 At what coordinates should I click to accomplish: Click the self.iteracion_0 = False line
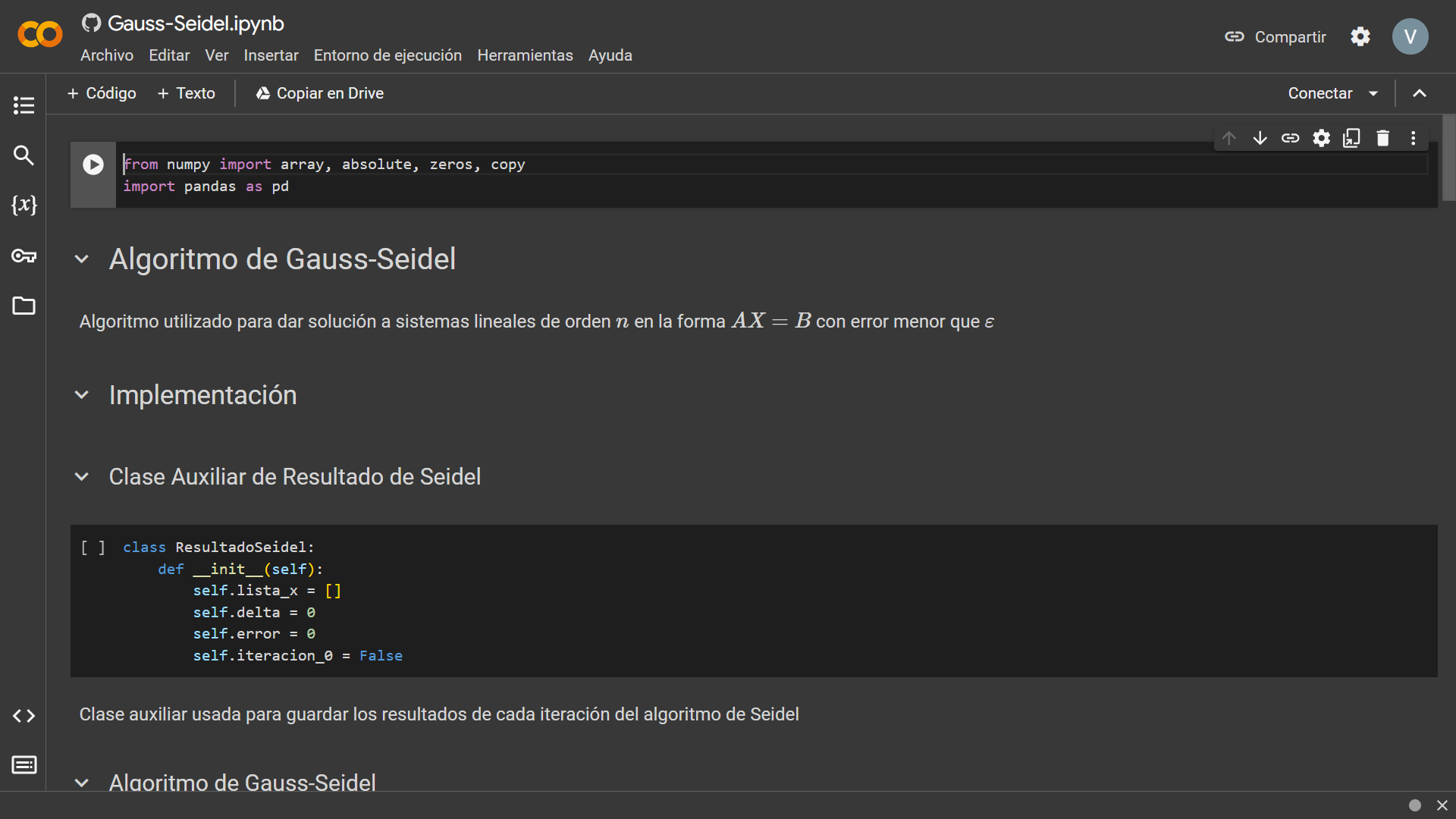pos(297,656)
